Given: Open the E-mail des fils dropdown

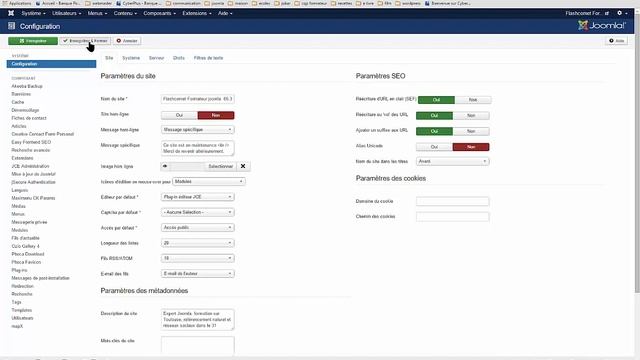Looking at the screenshot, I should (x=198, y=273).
